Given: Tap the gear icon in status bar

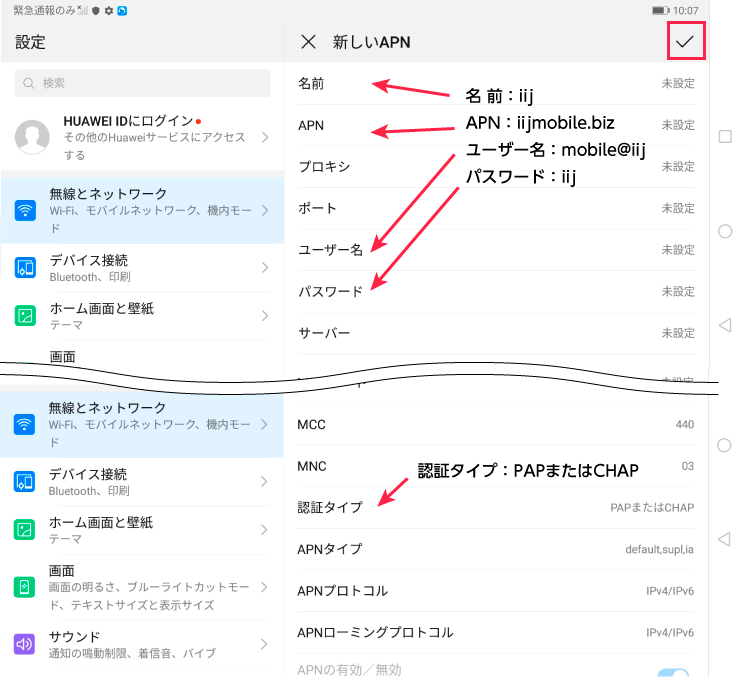Looking at the screenshot, I should click(x=109, y=10).
